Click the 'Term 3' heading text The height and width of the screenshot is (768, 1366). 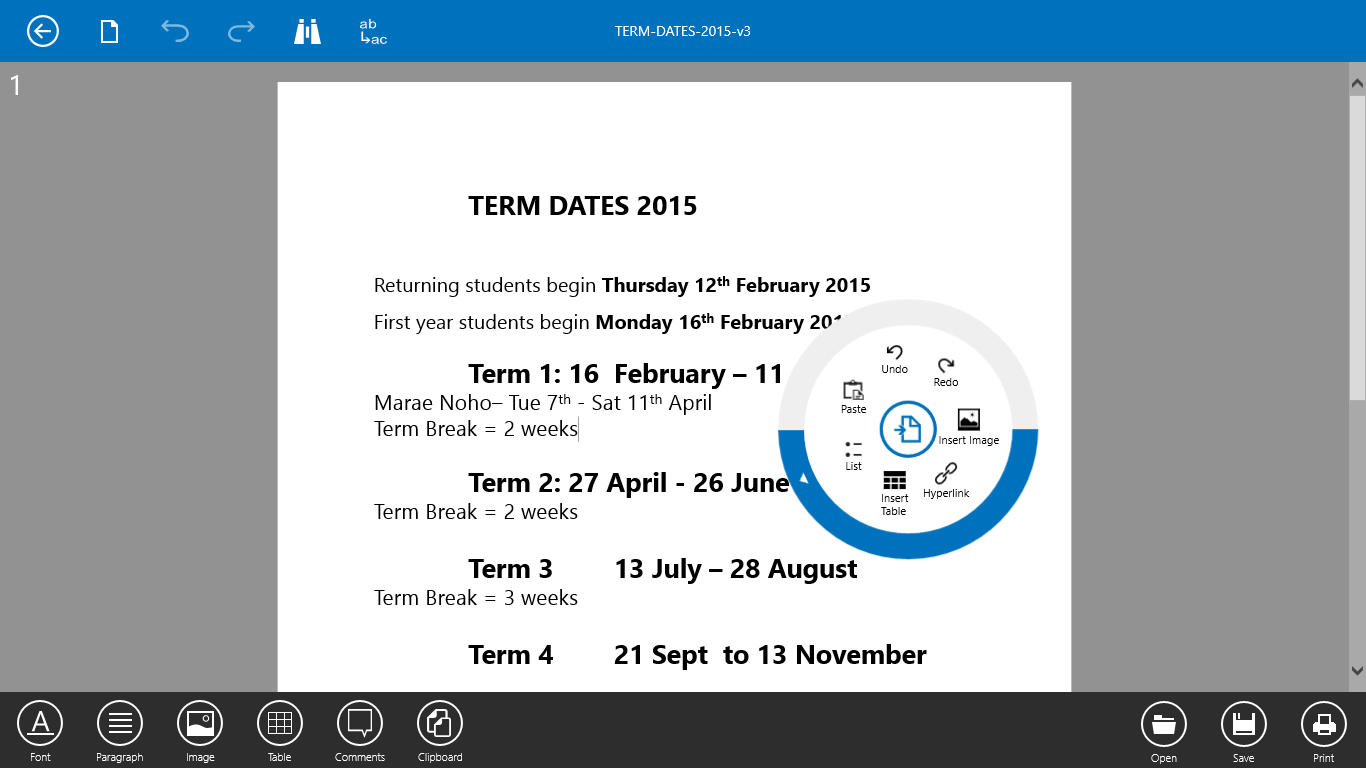tap(510, 569)
